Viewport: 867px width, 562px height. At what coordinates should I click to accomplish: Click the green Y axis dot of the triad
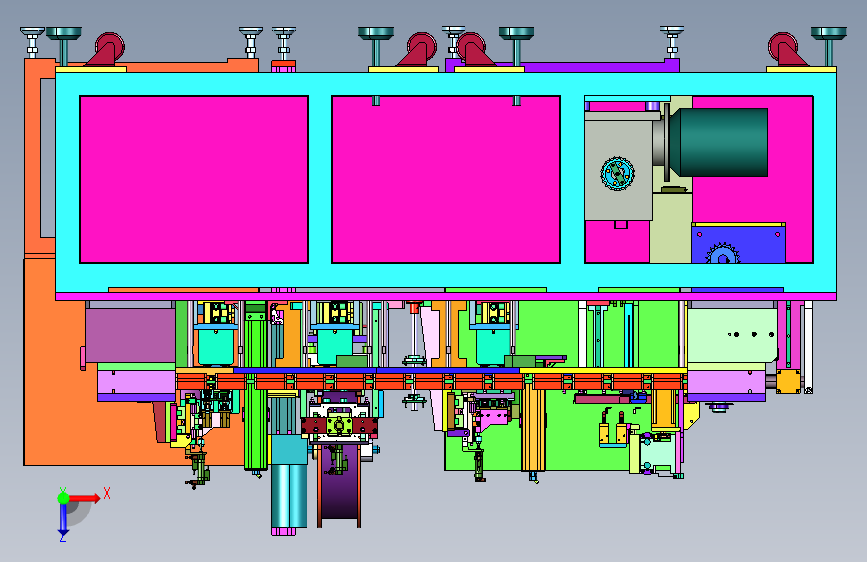pos(63,498)
